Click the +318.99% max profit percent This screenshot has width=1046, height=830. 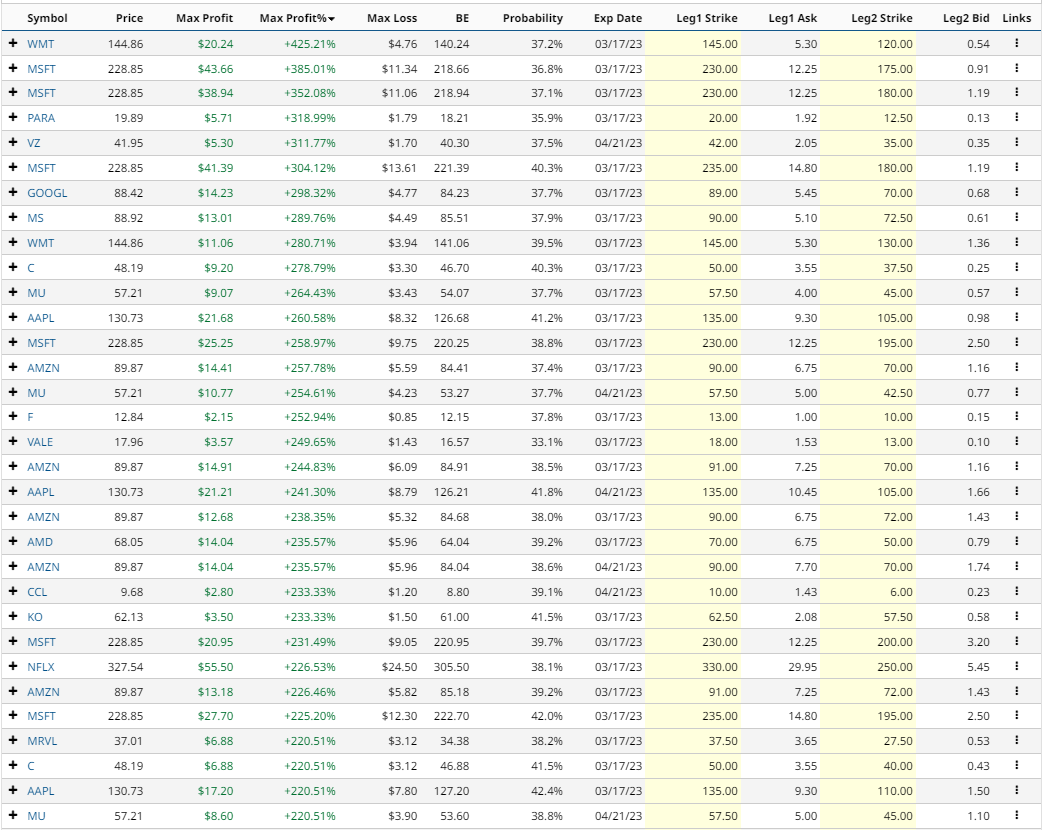point(310,118)
